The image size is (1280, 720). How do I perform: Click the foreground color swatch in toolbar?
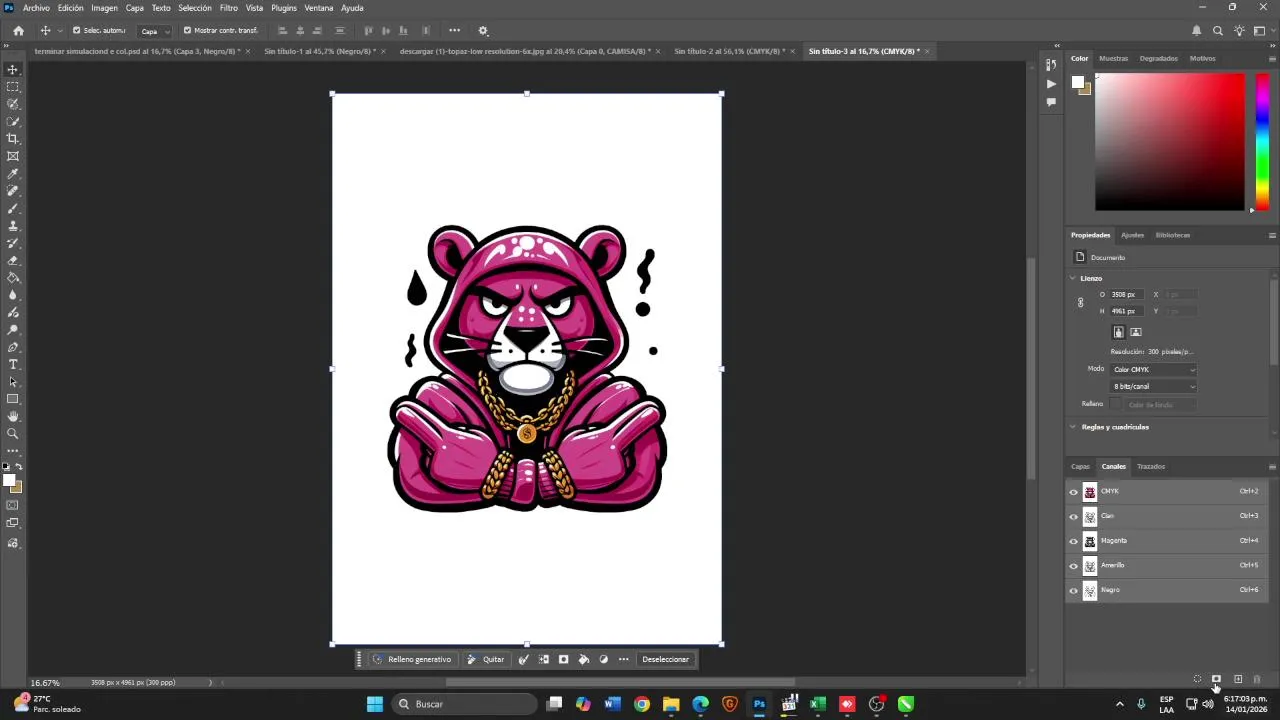point(9,481)
